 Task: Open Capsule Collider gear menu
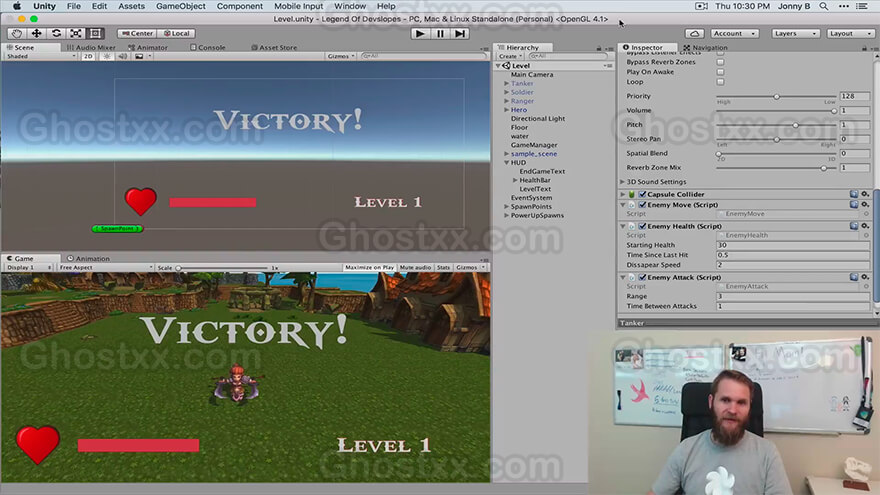865,194
